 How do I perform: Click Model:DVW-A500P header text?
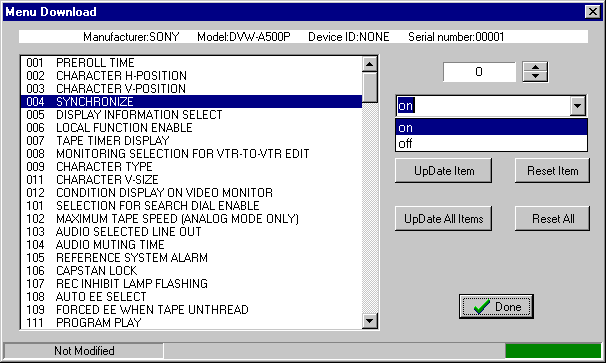(x=244, y=37)
